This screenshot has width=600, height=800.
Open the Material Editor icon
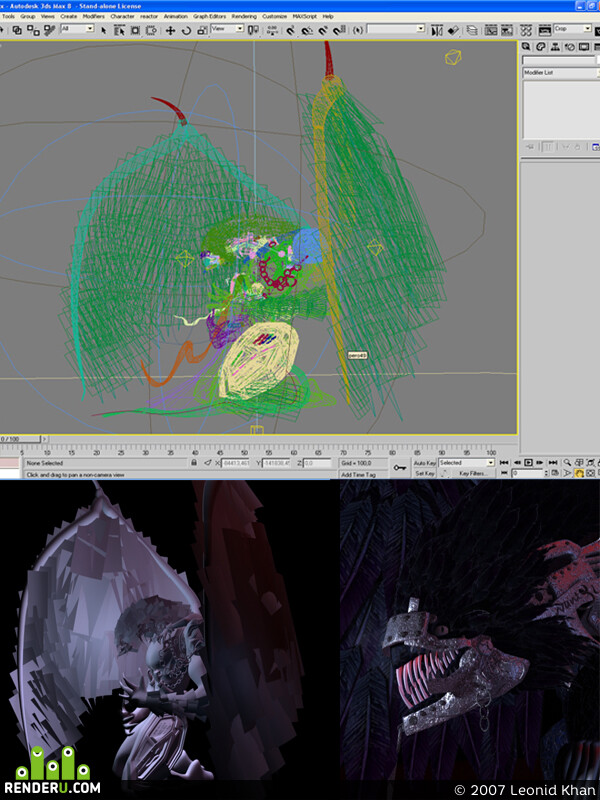point(526,31)
